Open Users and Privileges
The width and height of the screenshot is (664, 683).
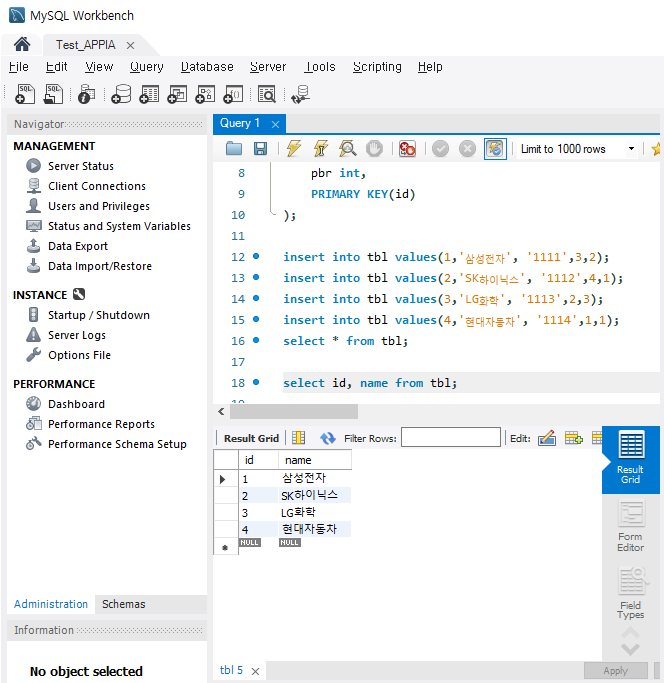coord(99,206)
